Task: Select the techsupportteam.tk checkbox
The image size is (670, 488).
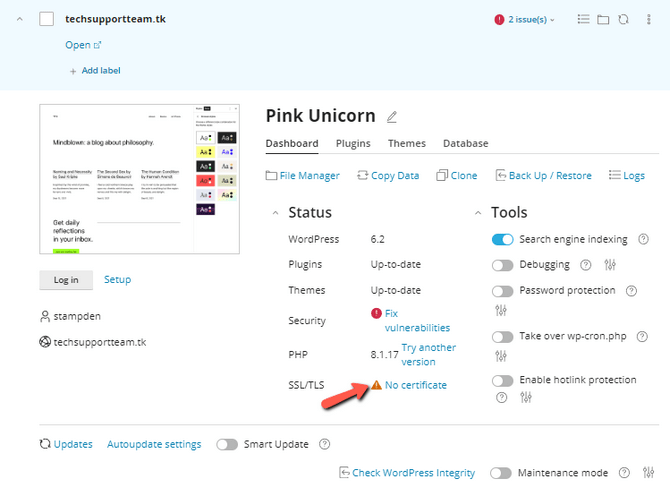Action: click(46, 19)
